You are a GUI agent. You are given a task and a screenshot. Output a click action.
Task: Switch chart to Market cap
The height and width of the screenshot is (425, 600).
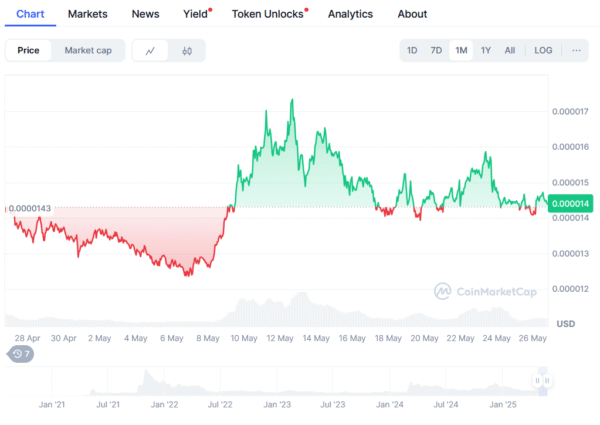(x=88, y=50)
